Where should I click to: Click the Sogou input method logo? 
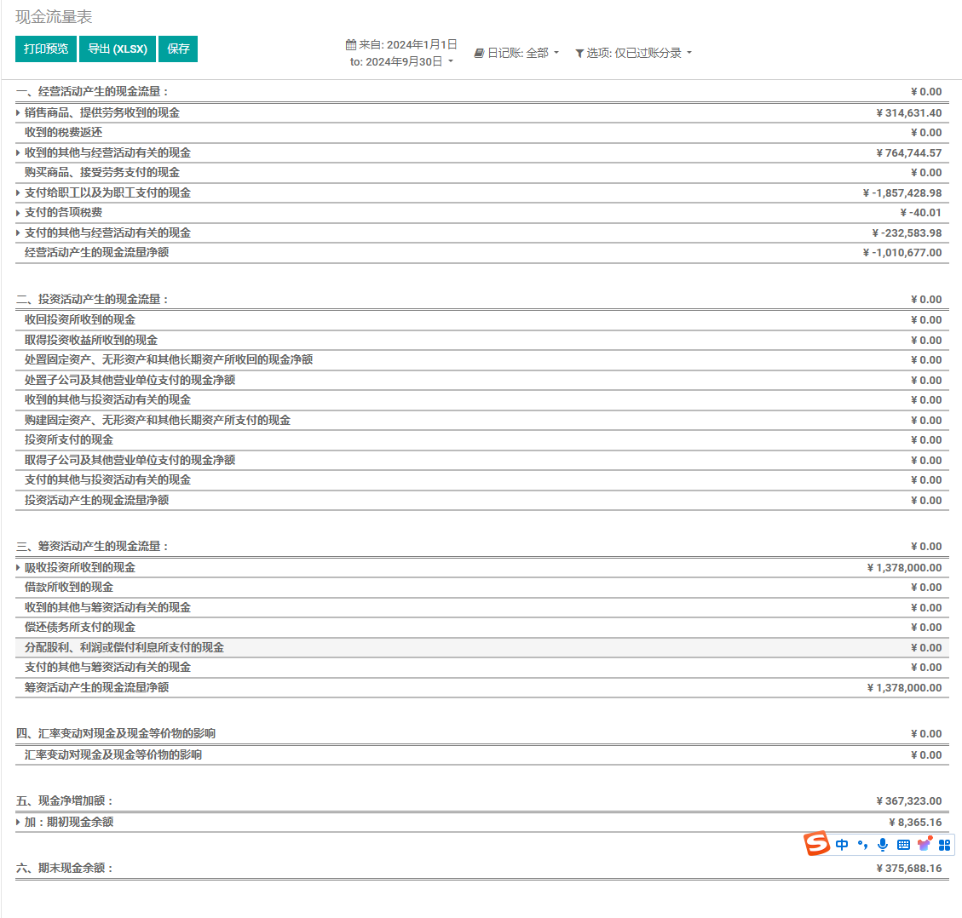[x=818, y=845]
